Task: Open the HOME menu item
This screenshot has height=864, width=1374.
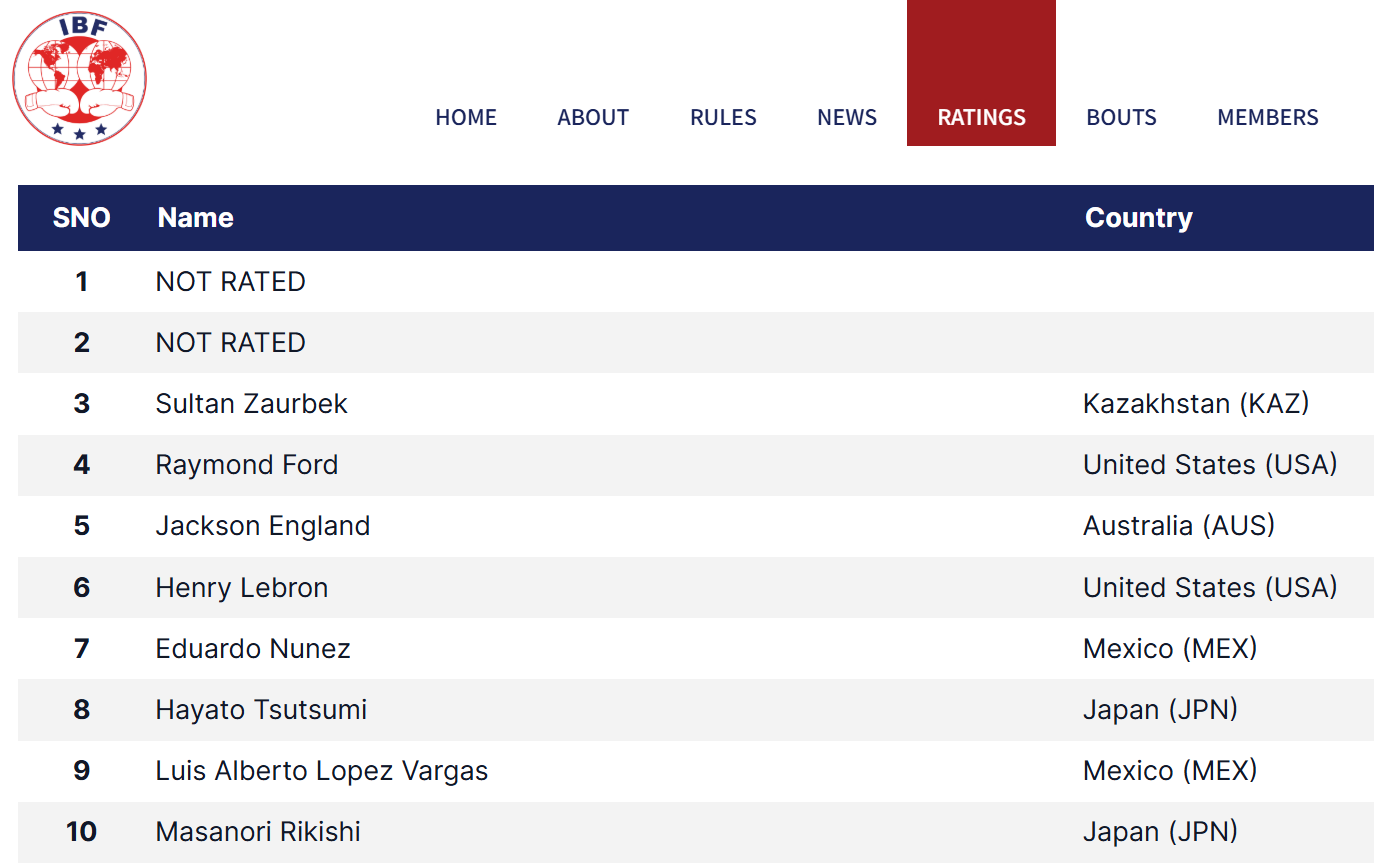Action: pos(466,117)
